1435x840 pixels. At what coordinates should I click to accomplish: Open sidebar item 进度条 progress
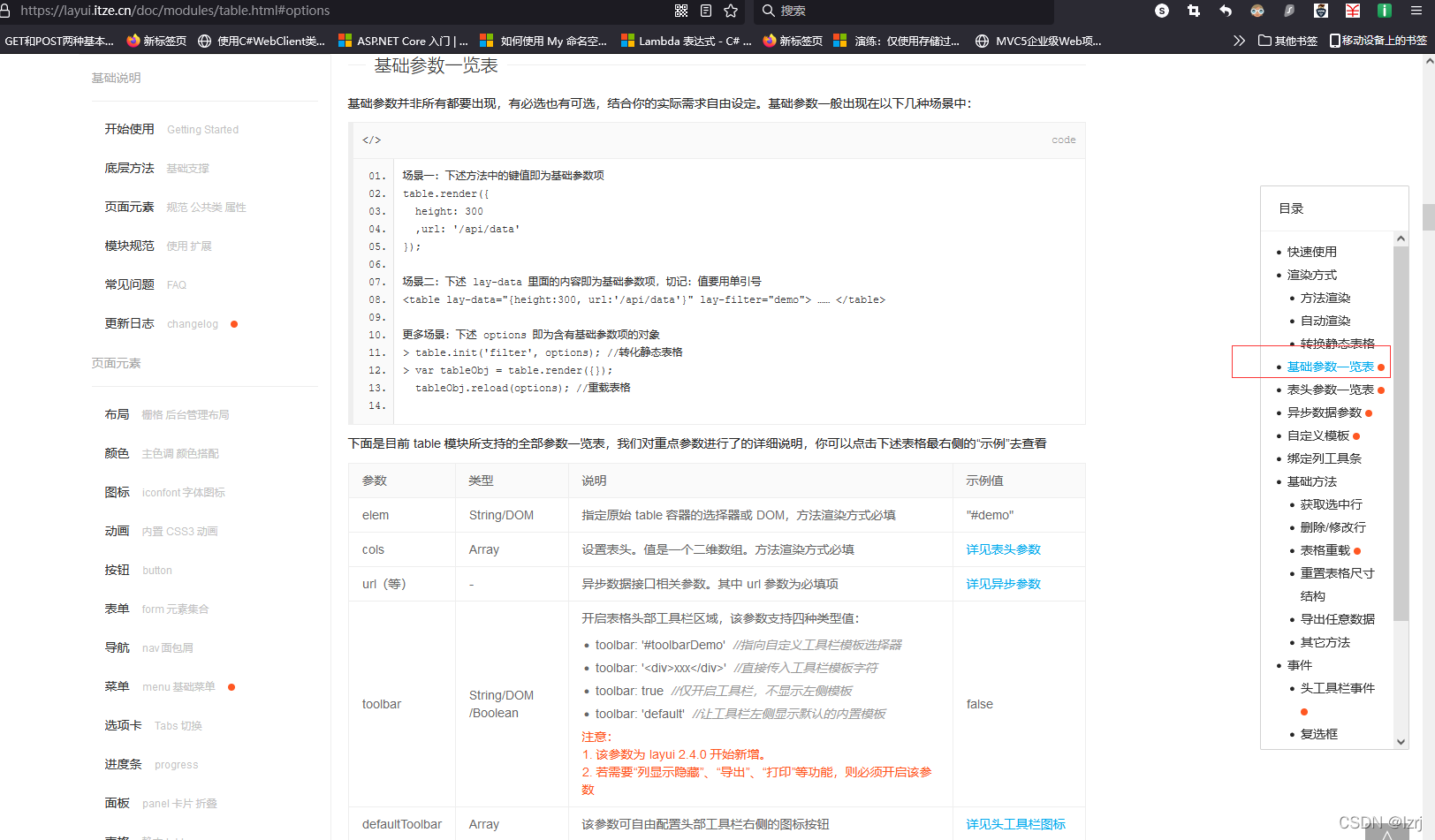point(151,764)
